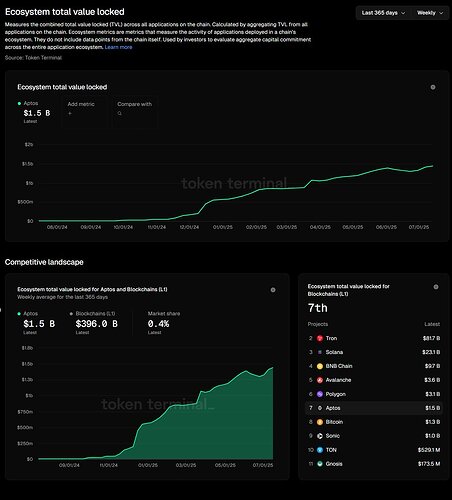
Task: Click the $396.0 B Blockchains value
Action: click(97, 324)
